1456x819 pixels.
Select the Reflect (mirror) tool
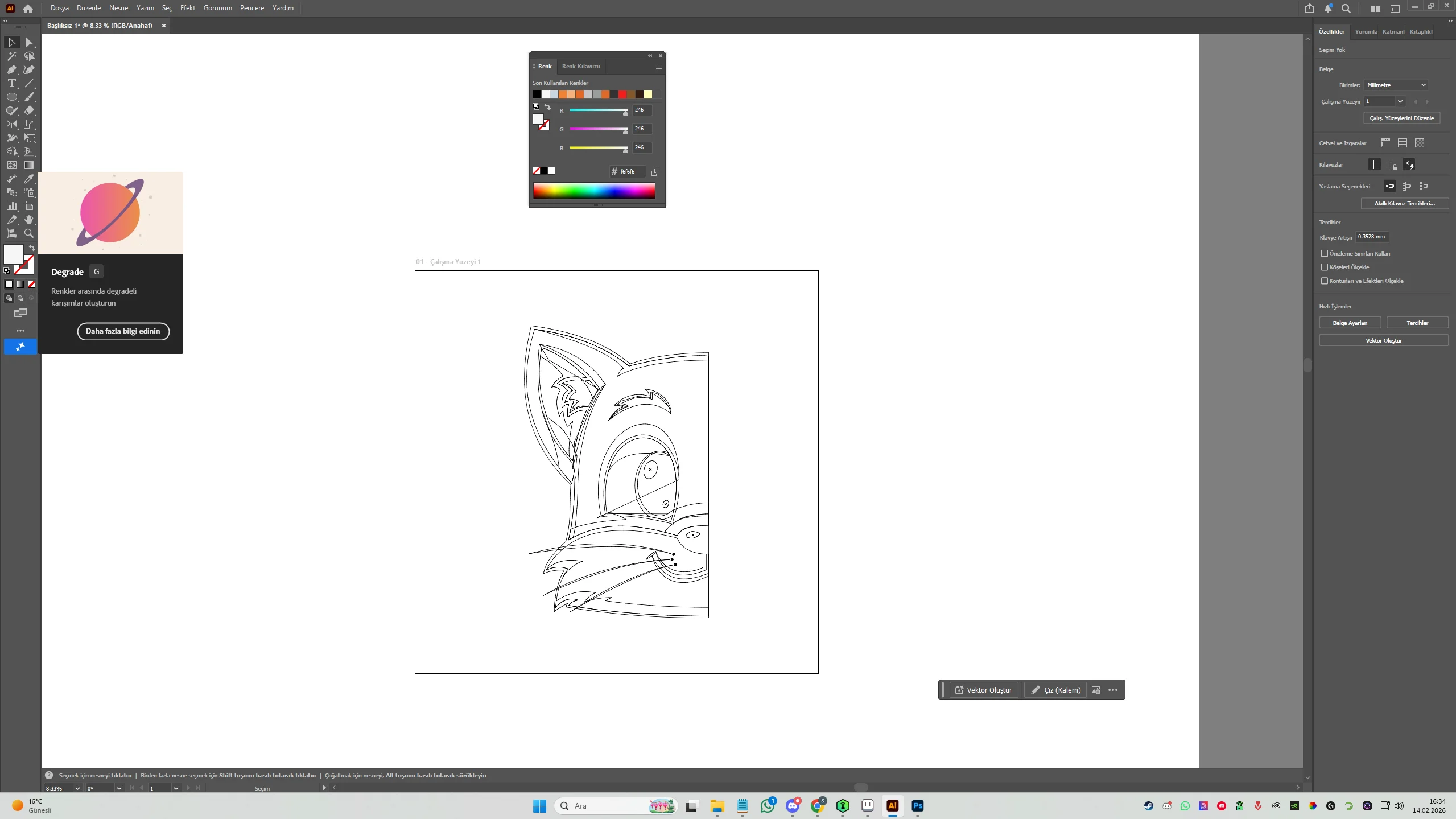pos(11,124)
